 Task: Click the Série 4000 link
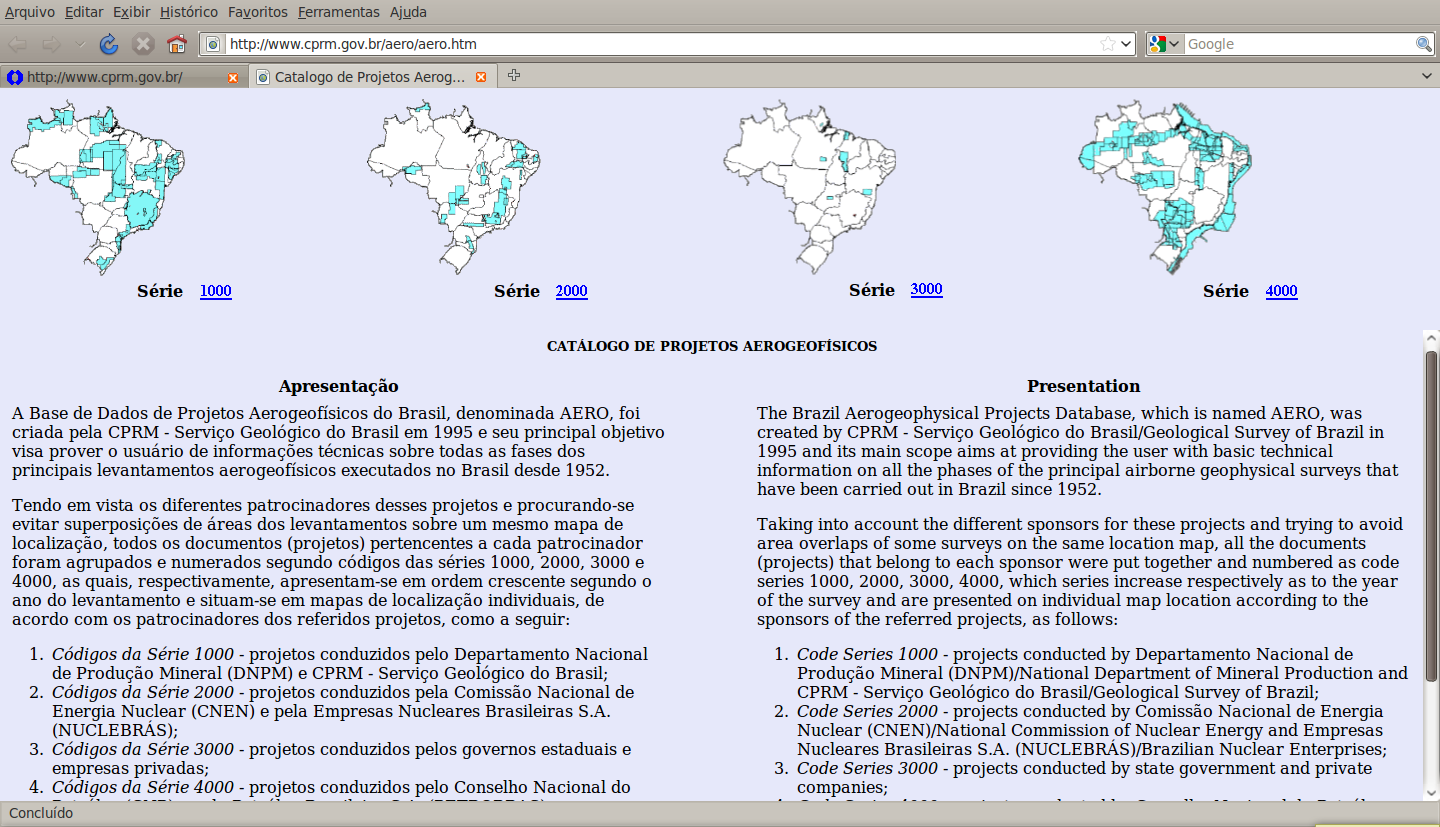tap(1282, 291)
